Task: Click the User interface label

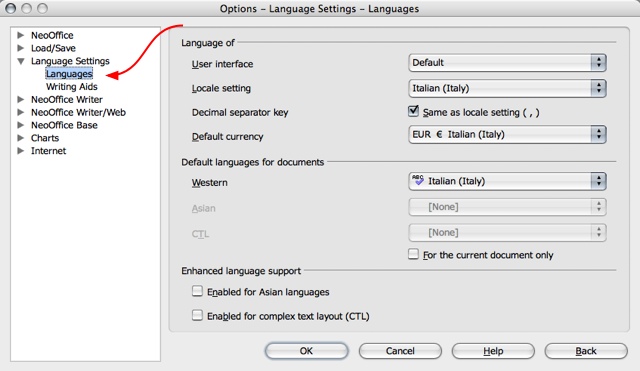Action: click(x=222, y=64)
